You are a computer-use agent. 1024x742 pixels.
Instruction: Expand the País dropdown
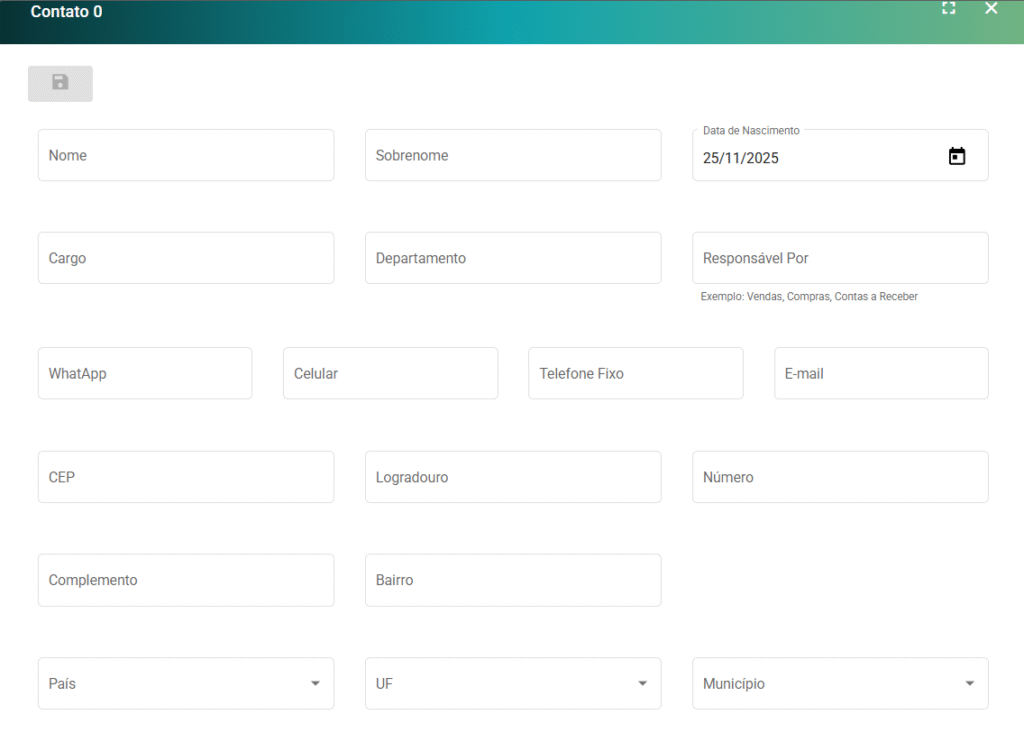[315, 684]
